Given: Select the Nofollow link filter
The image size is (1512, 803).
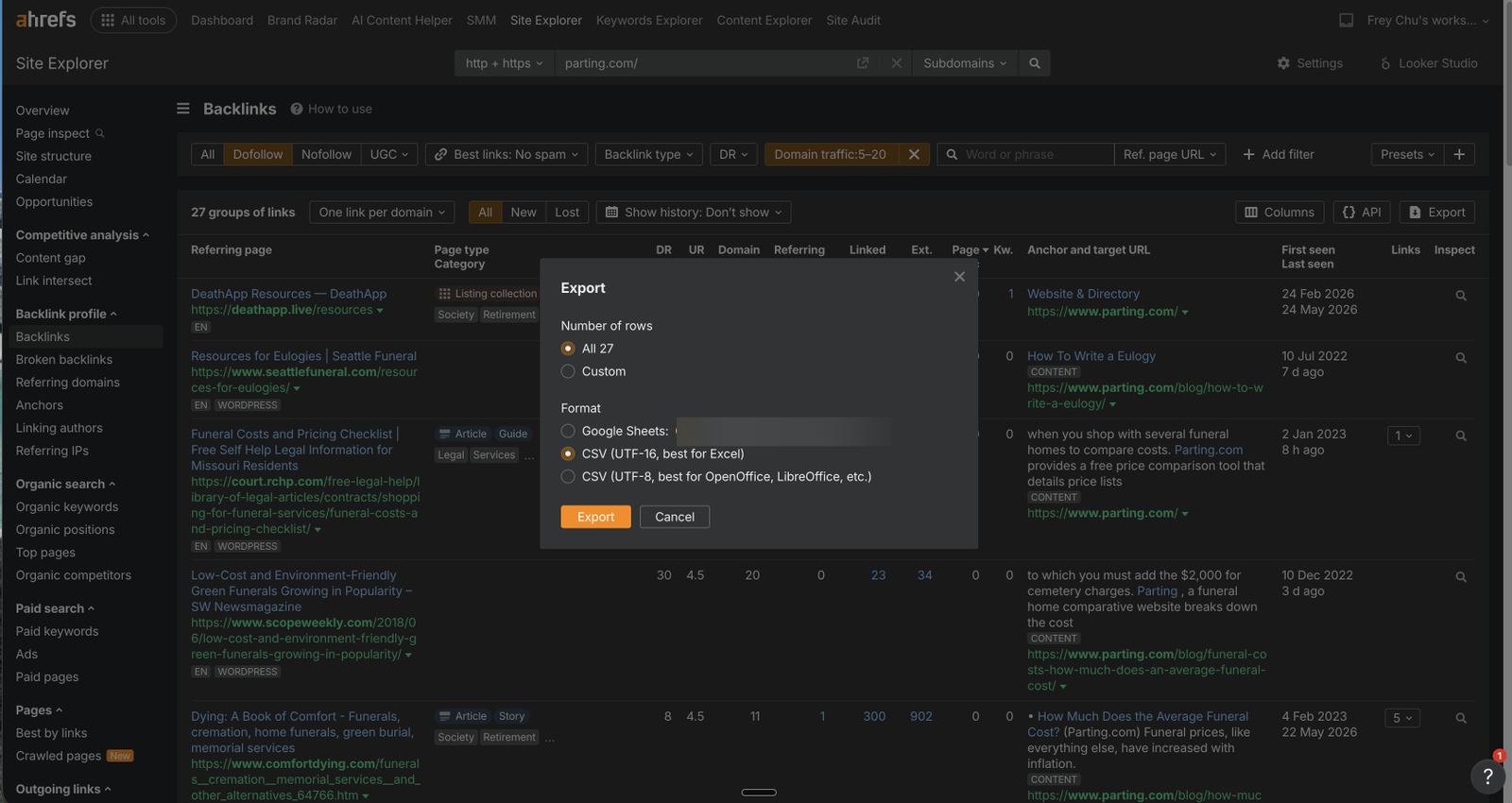Looking at the screenshot, I should [326, 154].
